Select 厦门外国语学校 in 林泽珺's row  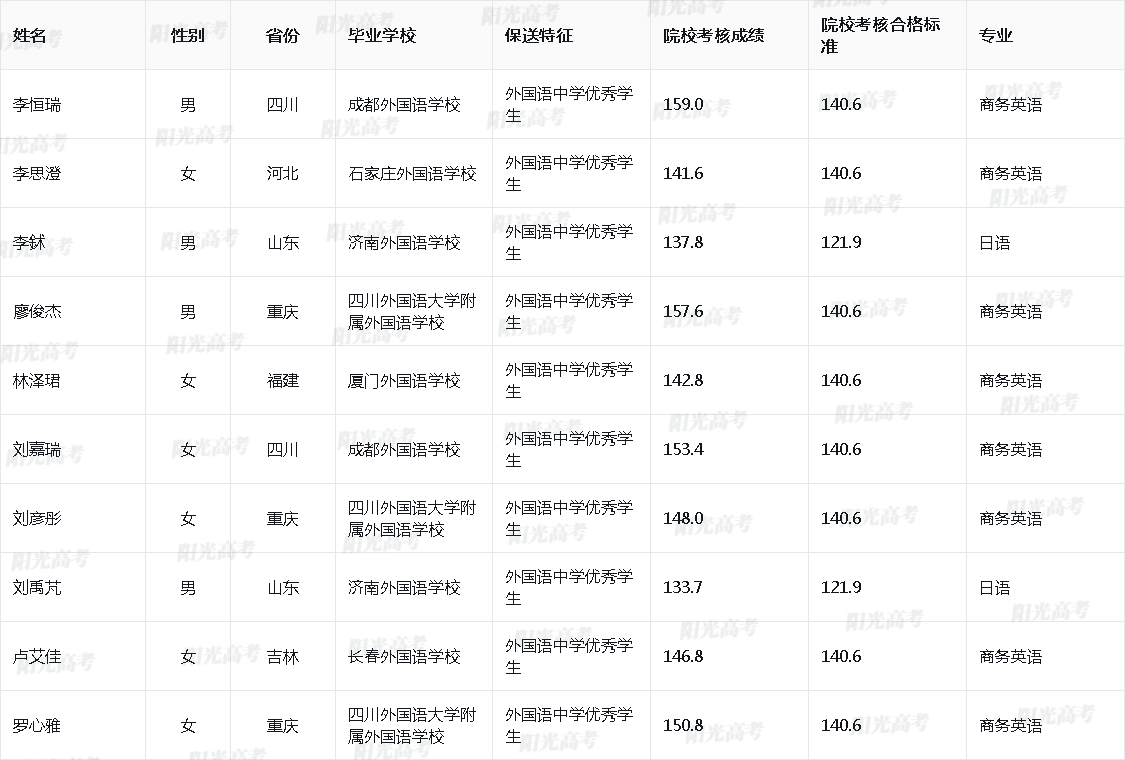coord(399,380)
